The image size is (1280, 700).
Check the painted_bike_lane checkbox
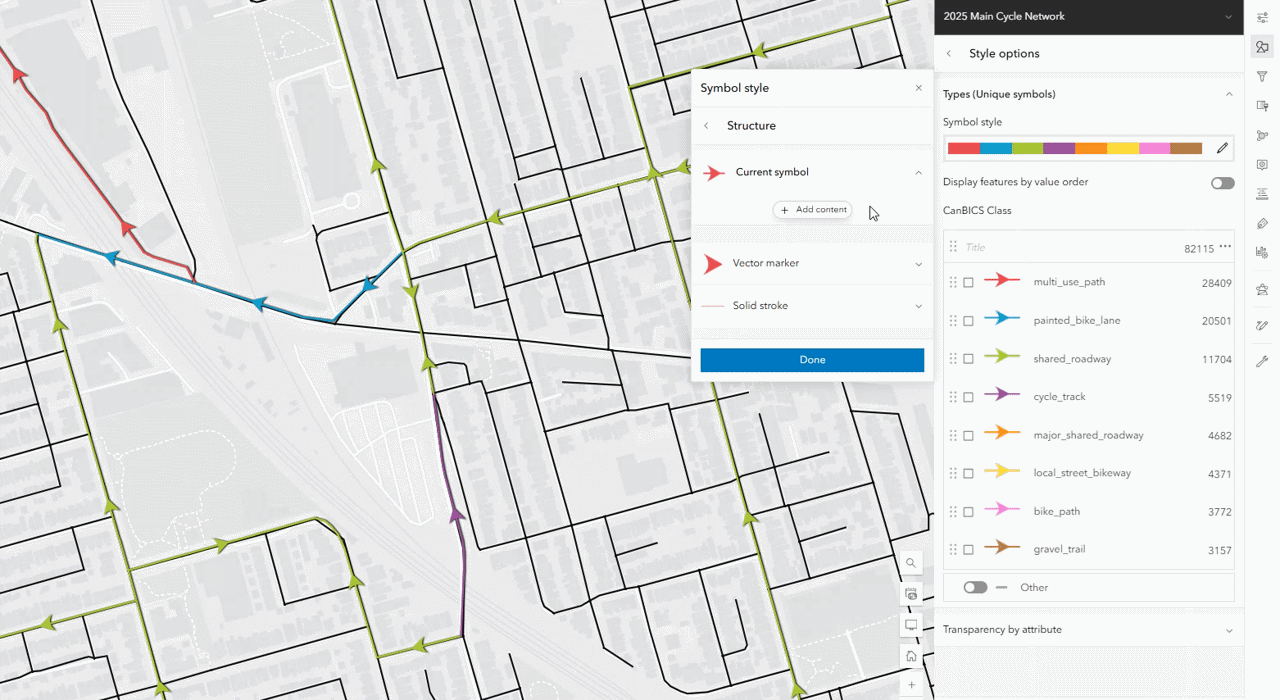968,321
